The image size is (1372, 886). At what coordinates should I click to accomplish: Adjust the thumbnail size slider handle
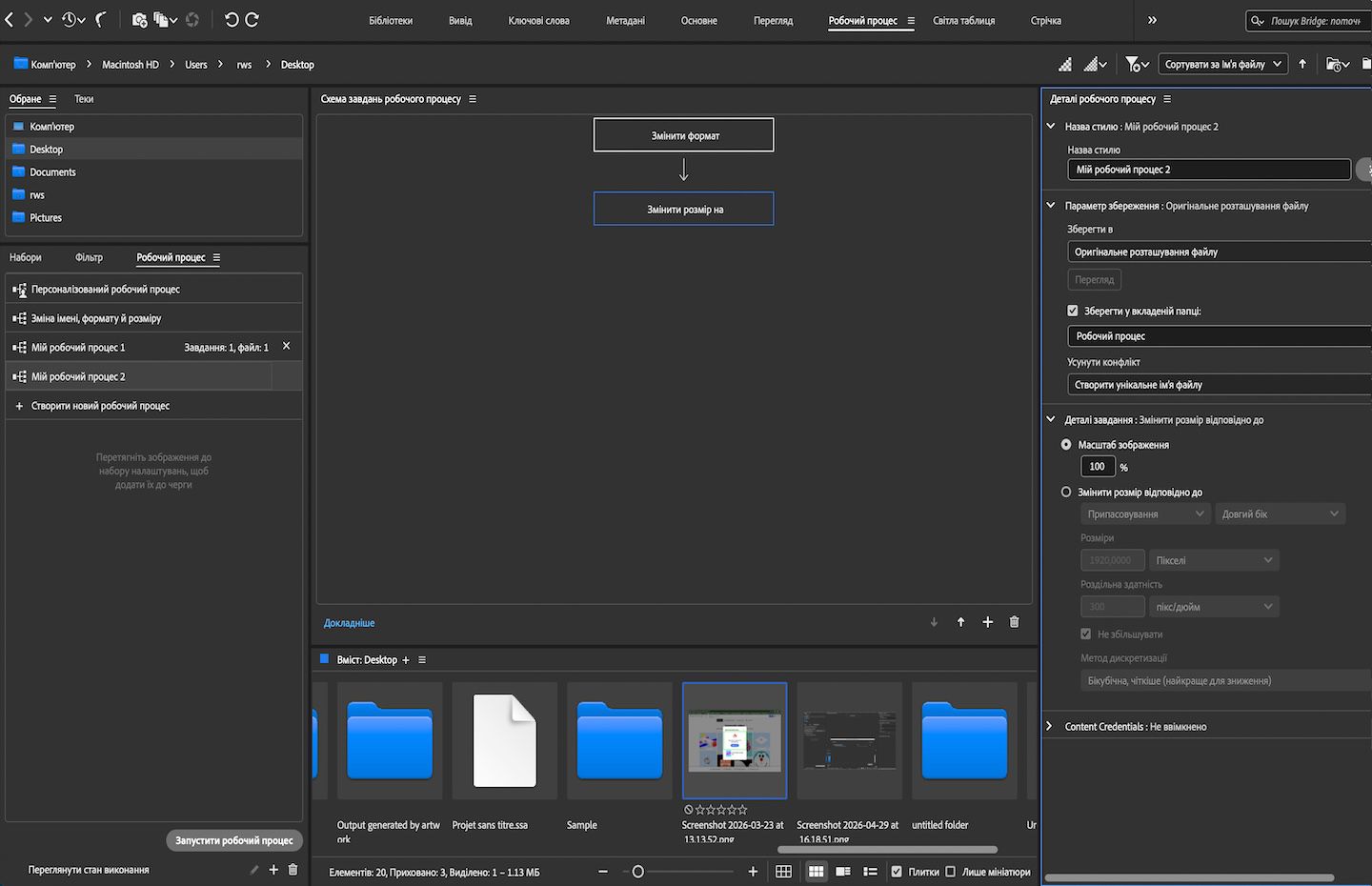[638, 872]
